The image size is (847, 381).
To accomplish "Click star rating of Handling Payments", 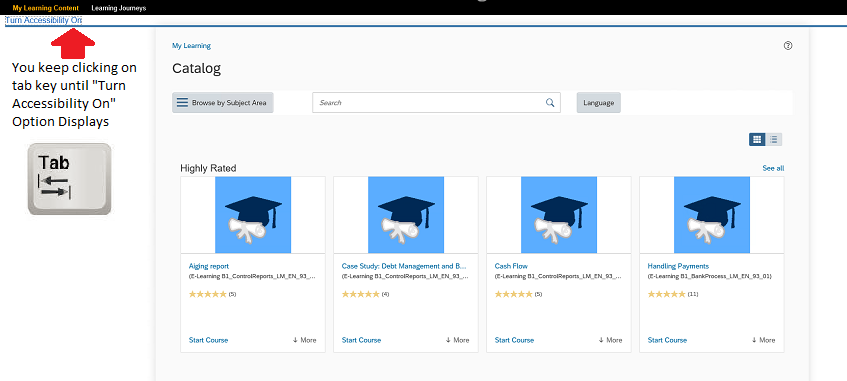I will (666, 295).
